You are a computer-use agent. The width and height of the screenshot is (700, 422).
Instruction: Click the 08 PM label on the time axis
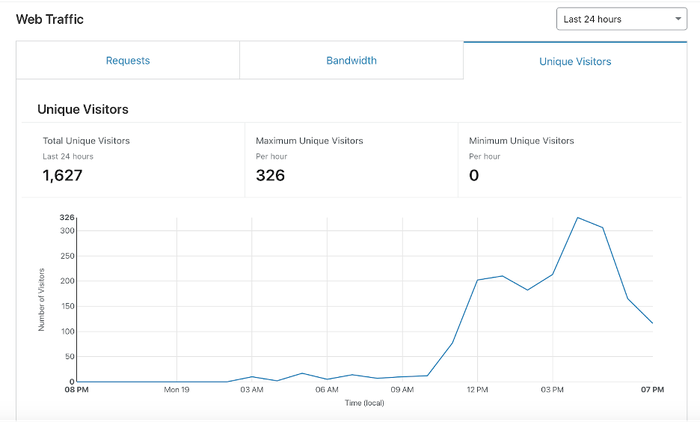click(x=77, y=390)
